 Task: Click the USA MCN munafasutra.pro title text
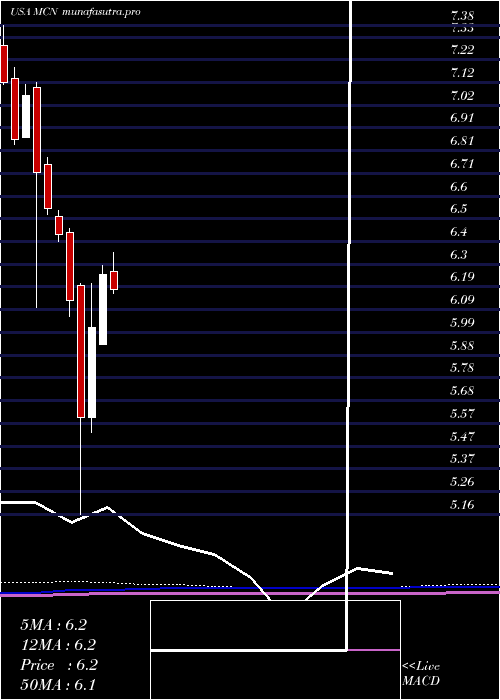pyautogui.click(x=75, y=12)
